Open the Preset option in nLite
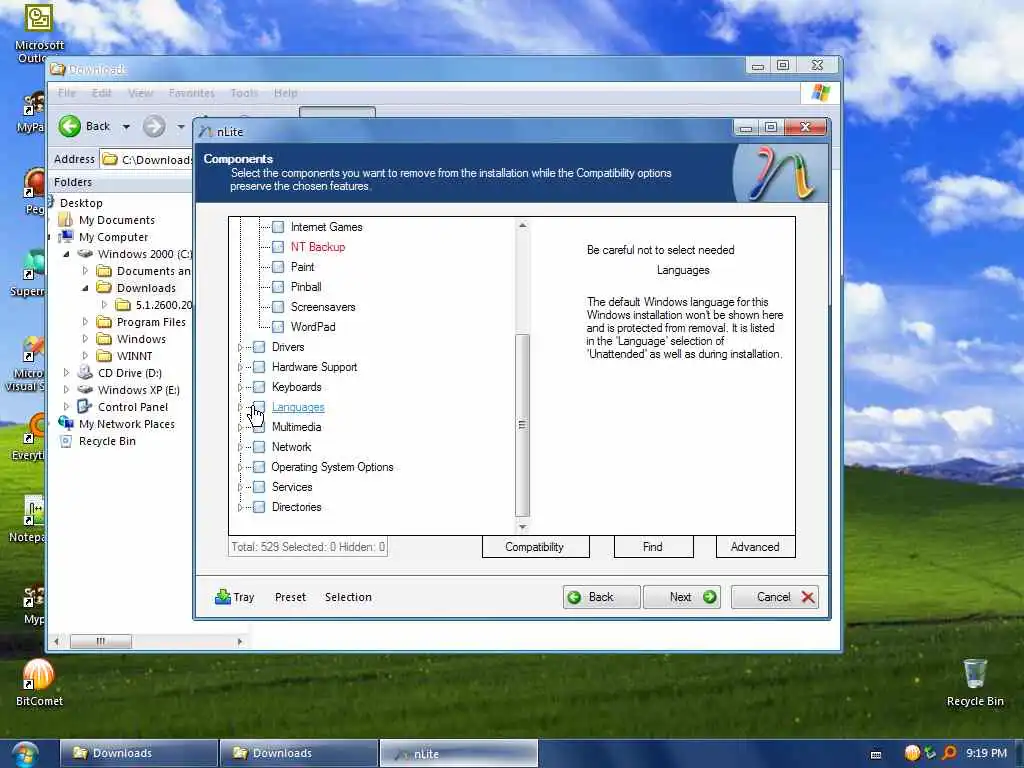 click(290, 597)
